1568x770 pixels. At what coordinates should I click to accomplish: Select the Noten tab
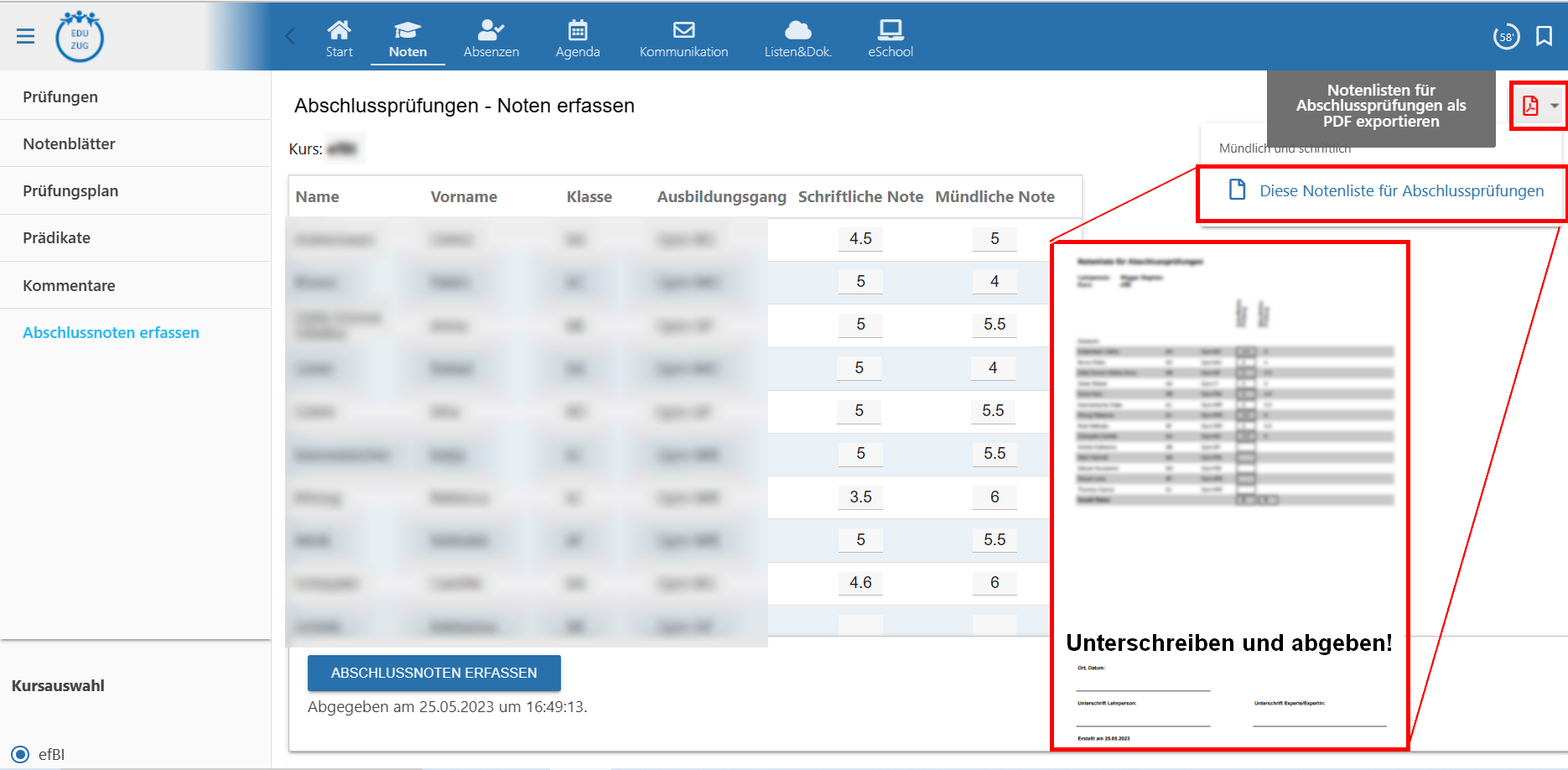coord(408,39)
